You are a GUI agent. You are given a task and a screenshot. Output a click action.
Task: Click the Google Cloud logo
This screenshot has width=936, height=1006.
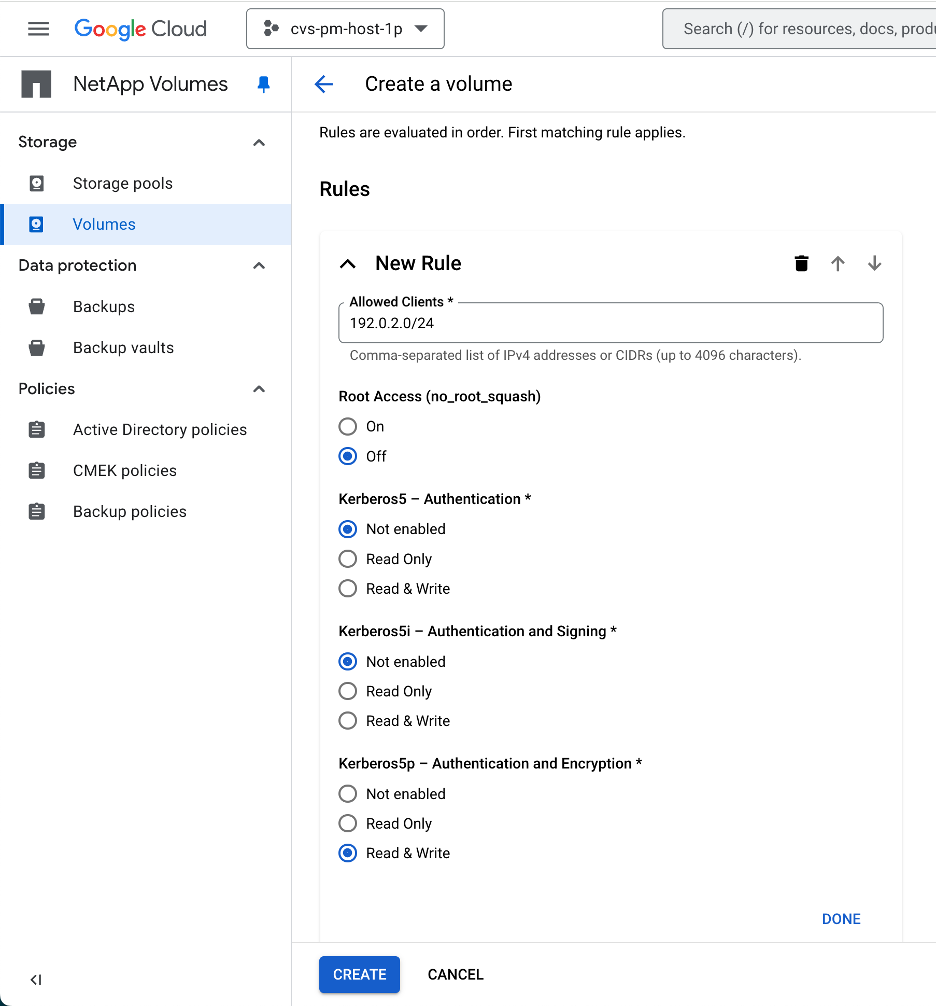(141, 29)
